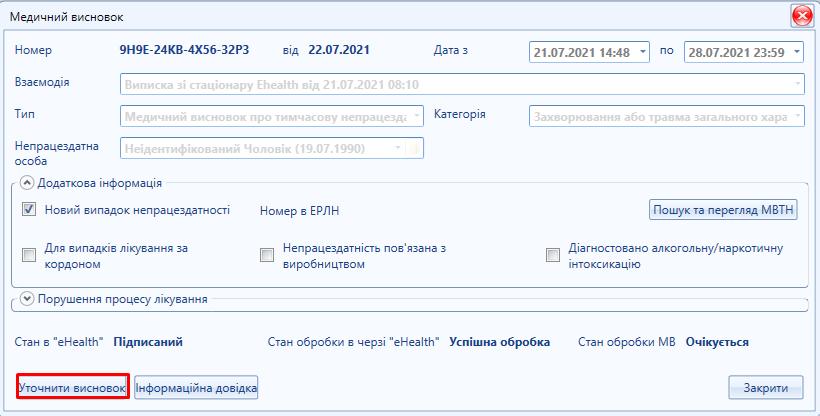This screenshot has width=820, height=416.
Task: Open the Категорія dropdown arrow
Action: click(798, 116)
